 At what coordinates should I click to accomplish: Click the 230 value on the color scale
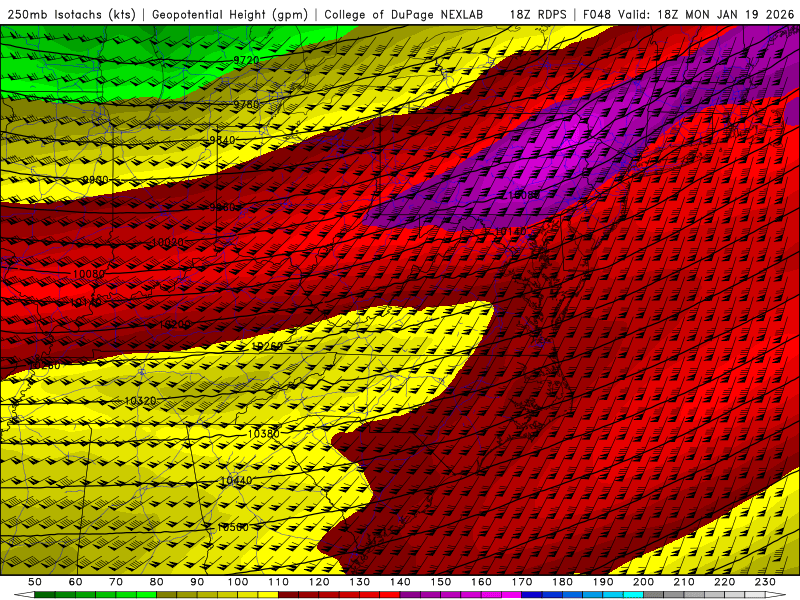(x=765, y=582)
